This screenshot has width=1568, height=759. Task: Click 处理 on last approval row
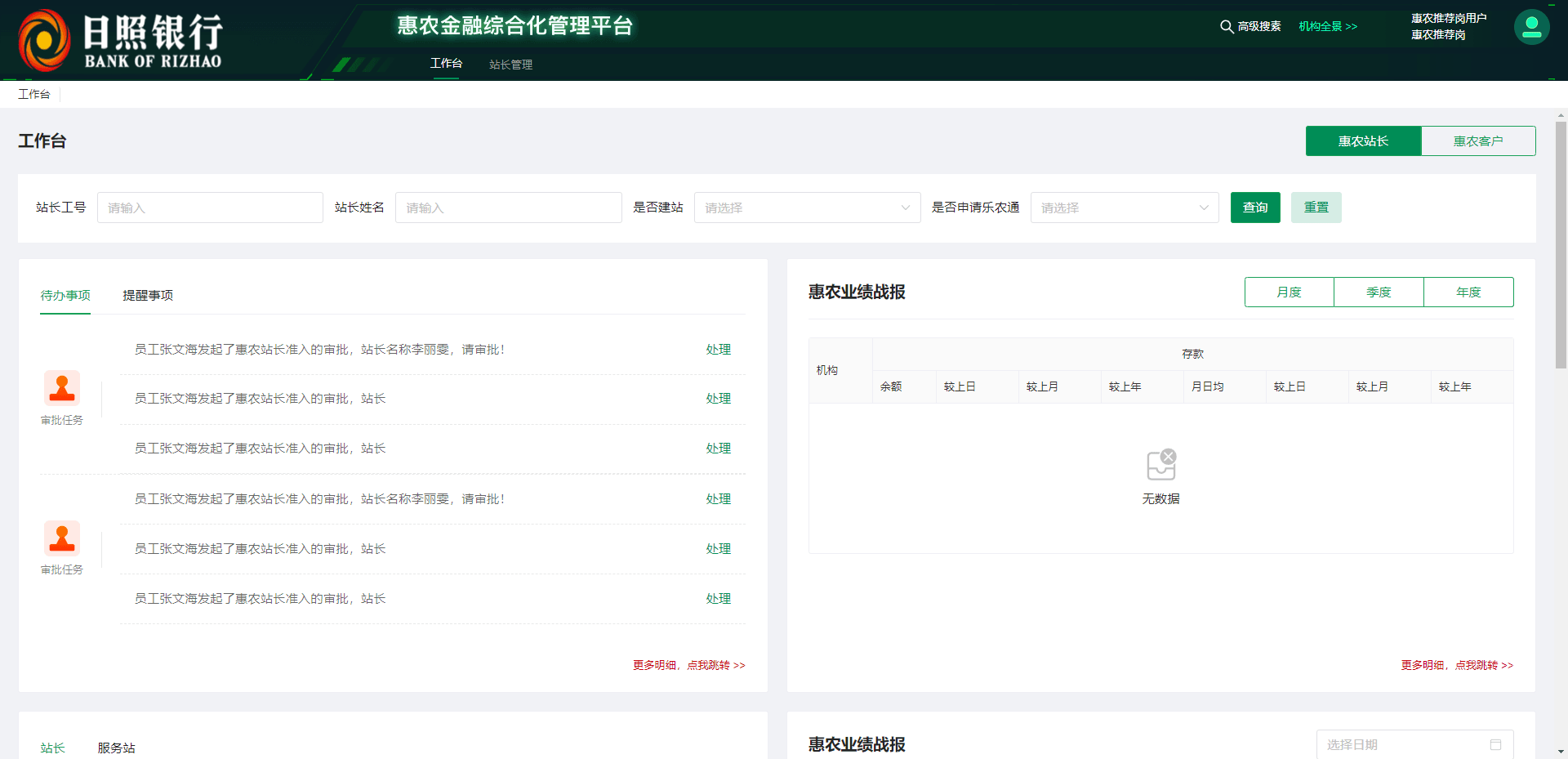point(718,598)
